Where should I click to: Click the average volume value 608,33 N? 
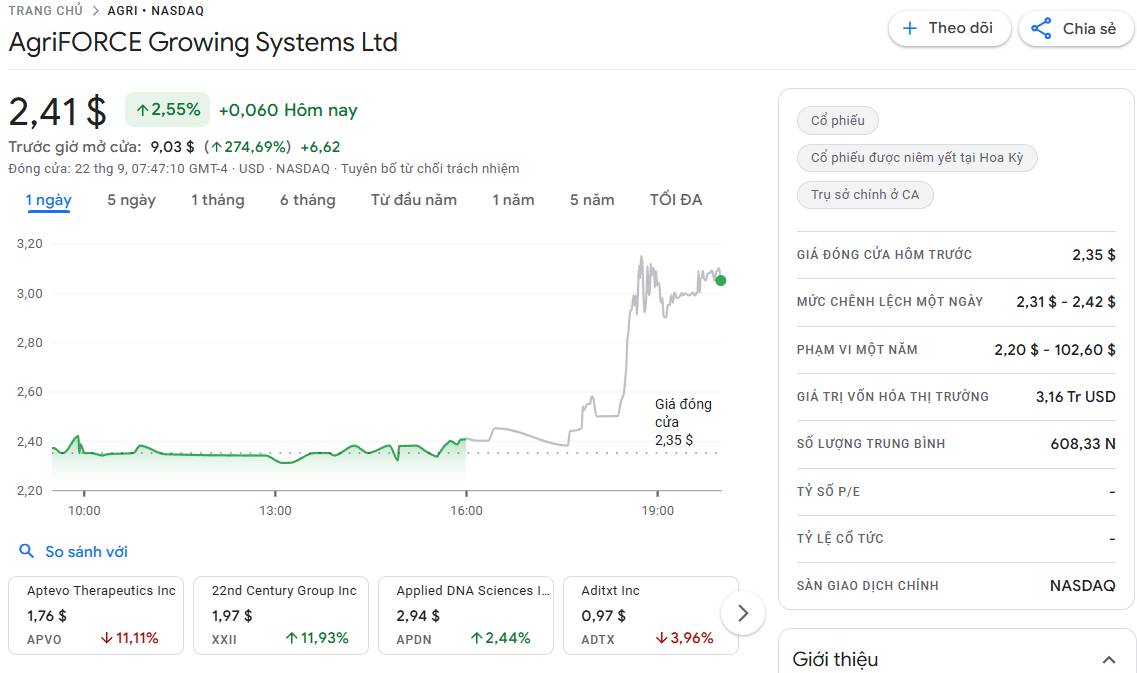click(1083, 444)
